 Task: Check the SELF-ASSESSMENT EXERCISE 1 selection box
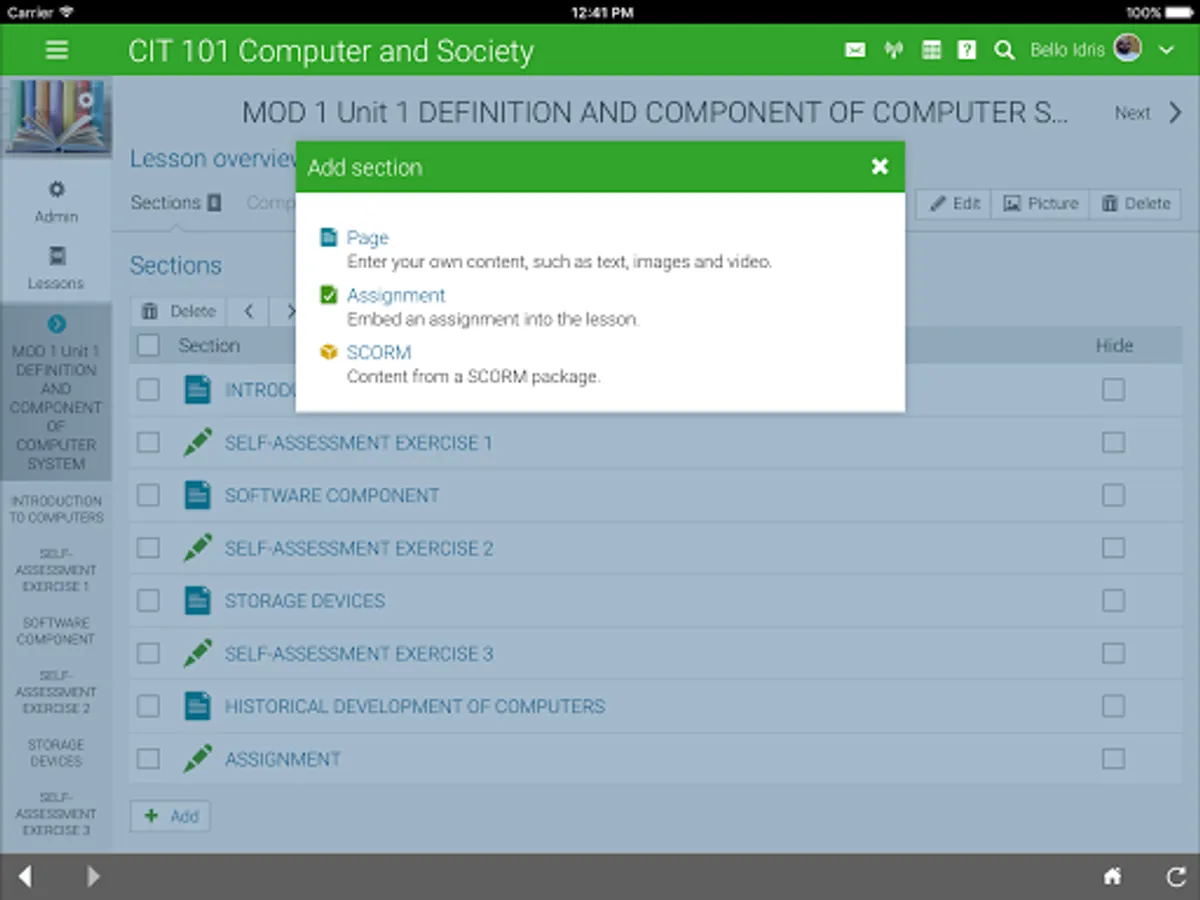[x=148, y=442]
